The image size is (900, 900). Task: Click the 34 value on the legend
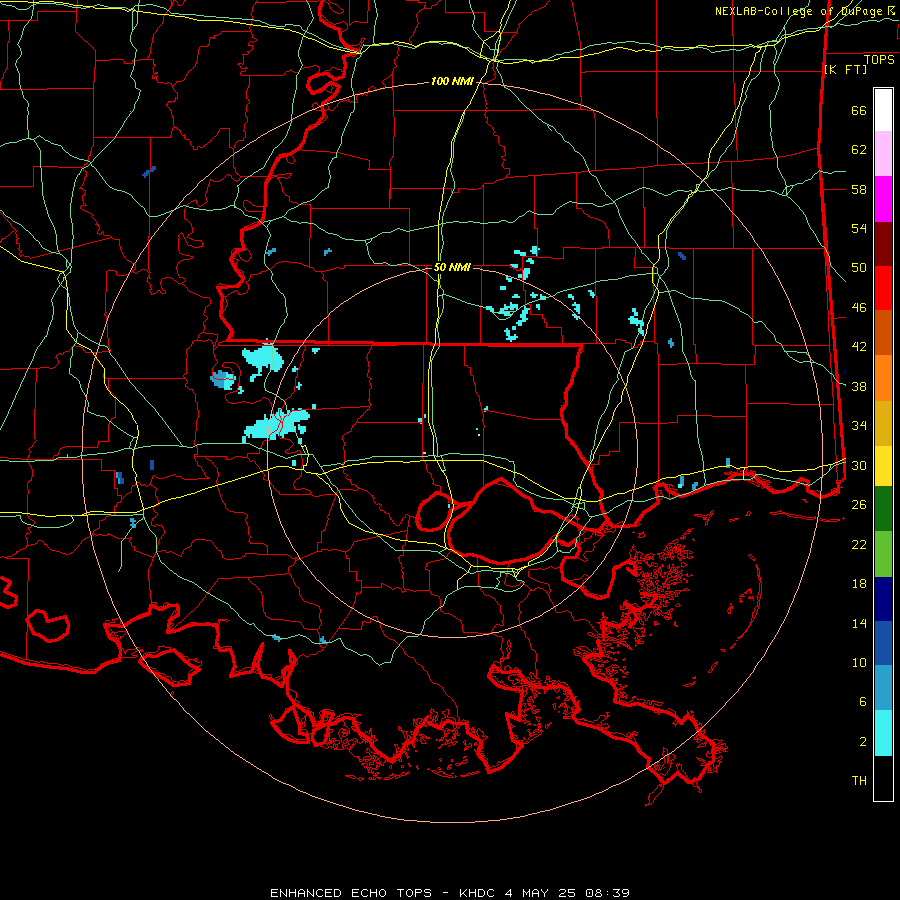(x=859, y=426)
